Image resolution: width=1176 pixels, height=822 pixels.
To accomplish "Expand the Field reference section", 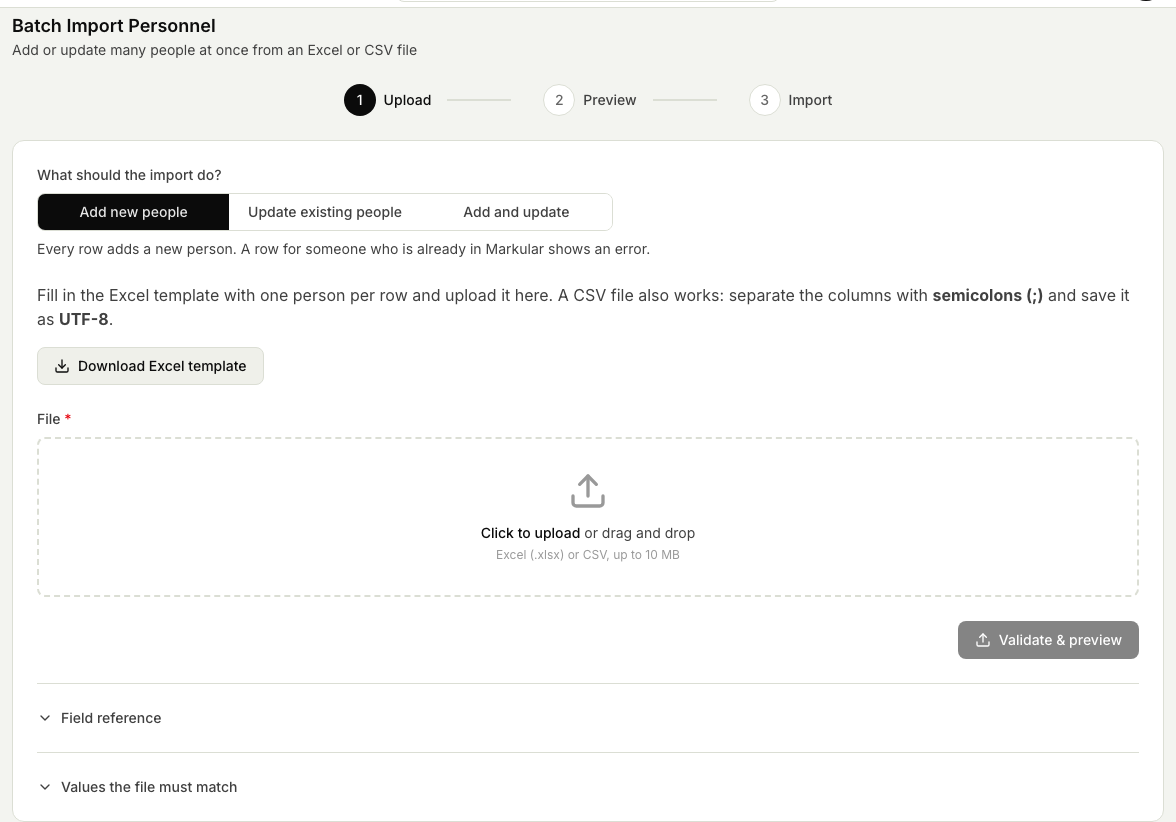I will (x=588, y=718).
